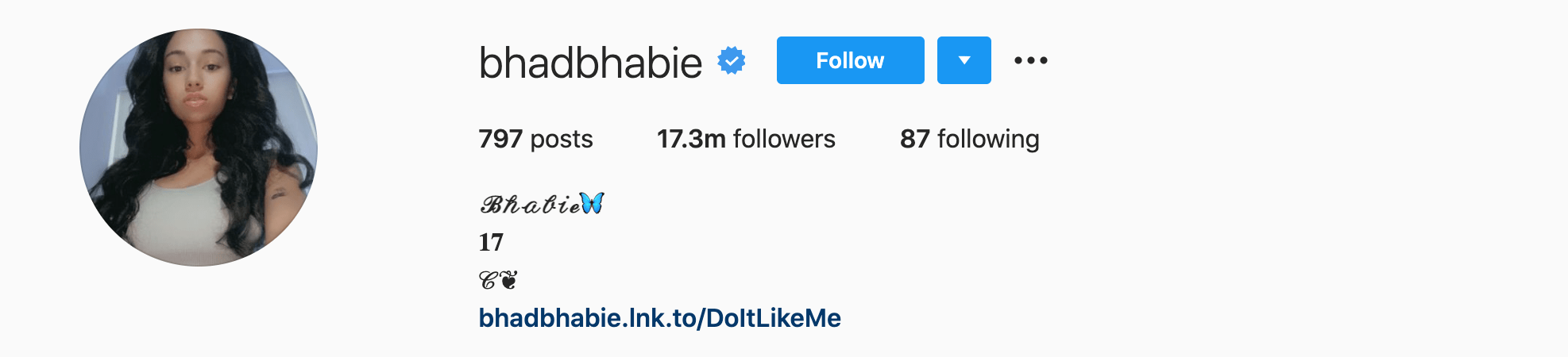Follow the bhadbhabie account
Image resolution: width=1568 pixels, height=357 pixels.
point(851,60)
